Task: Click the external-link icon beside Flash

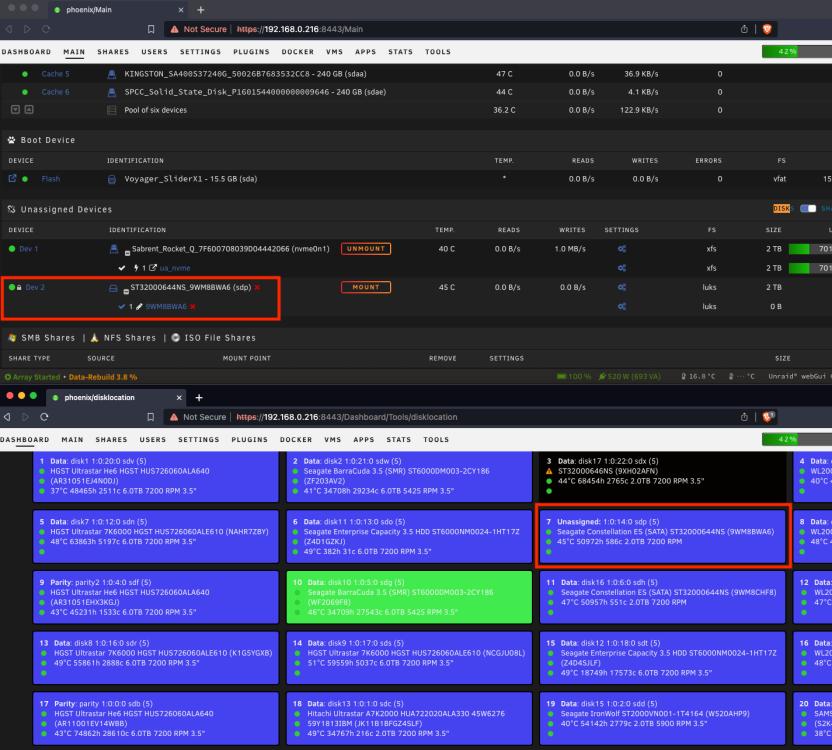Action: 12,178
